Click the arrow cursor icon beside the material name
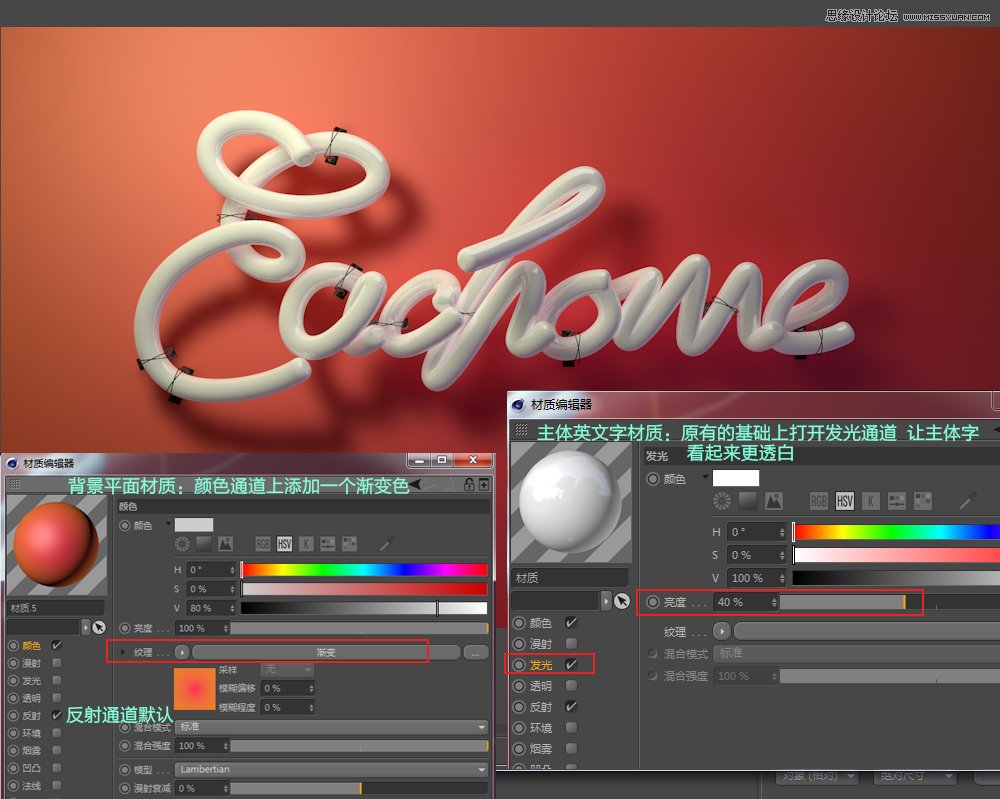Screen dimensions: 1000x799 pos(623,600)
